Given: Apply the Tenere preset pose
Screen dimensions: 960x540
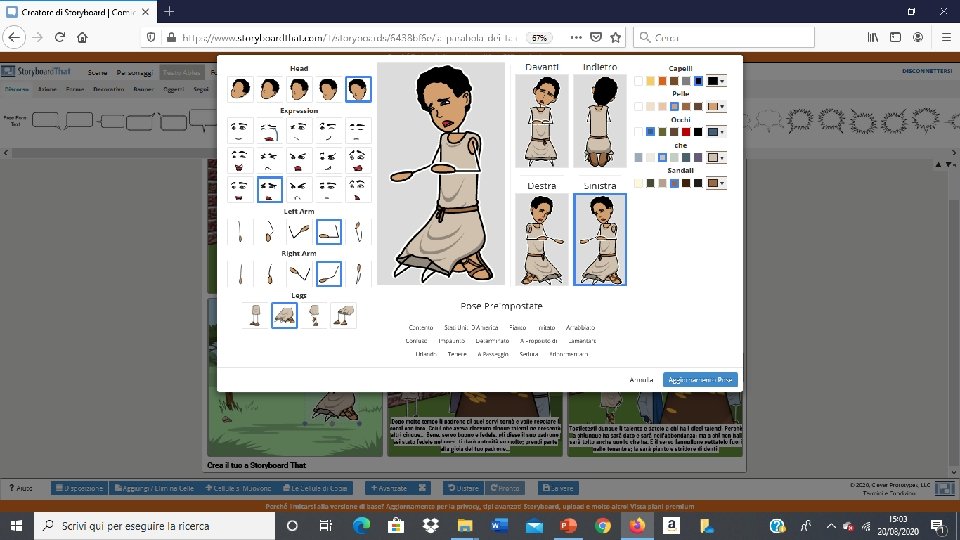Looking at the screenshot, I should coord(457,354).
